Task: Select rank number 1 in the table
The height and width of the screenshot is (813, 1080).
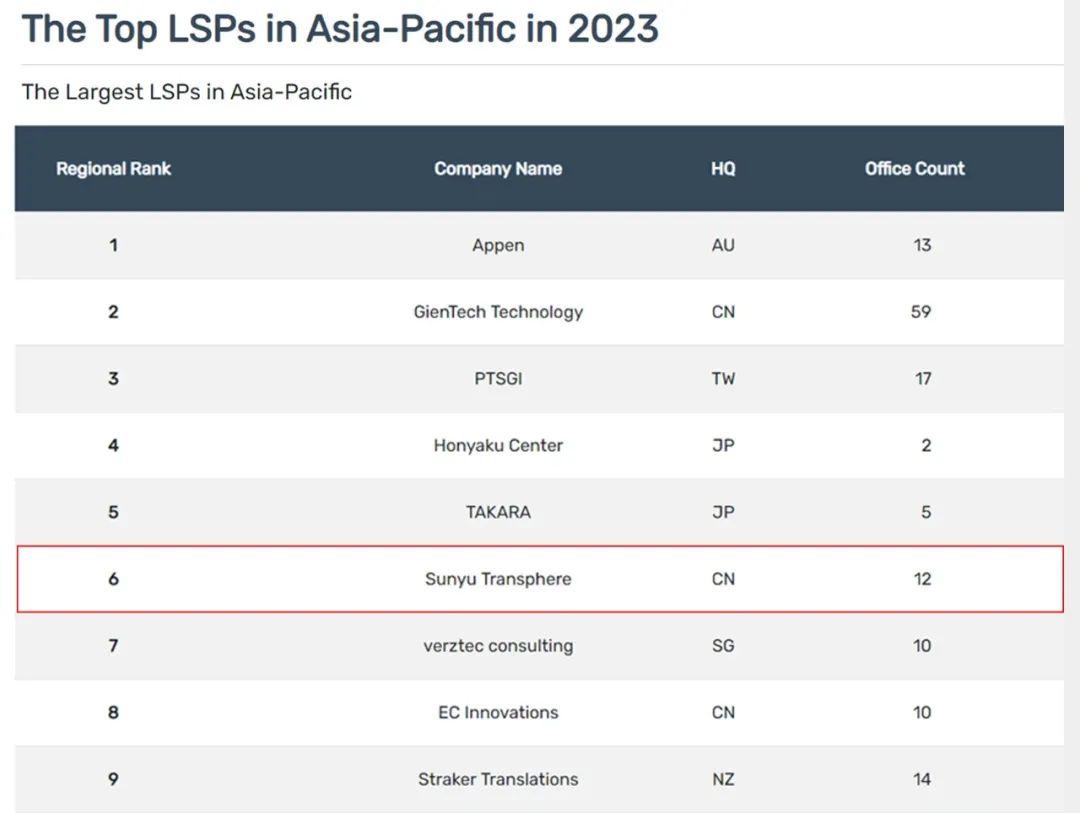Action: tap(113, 245)
